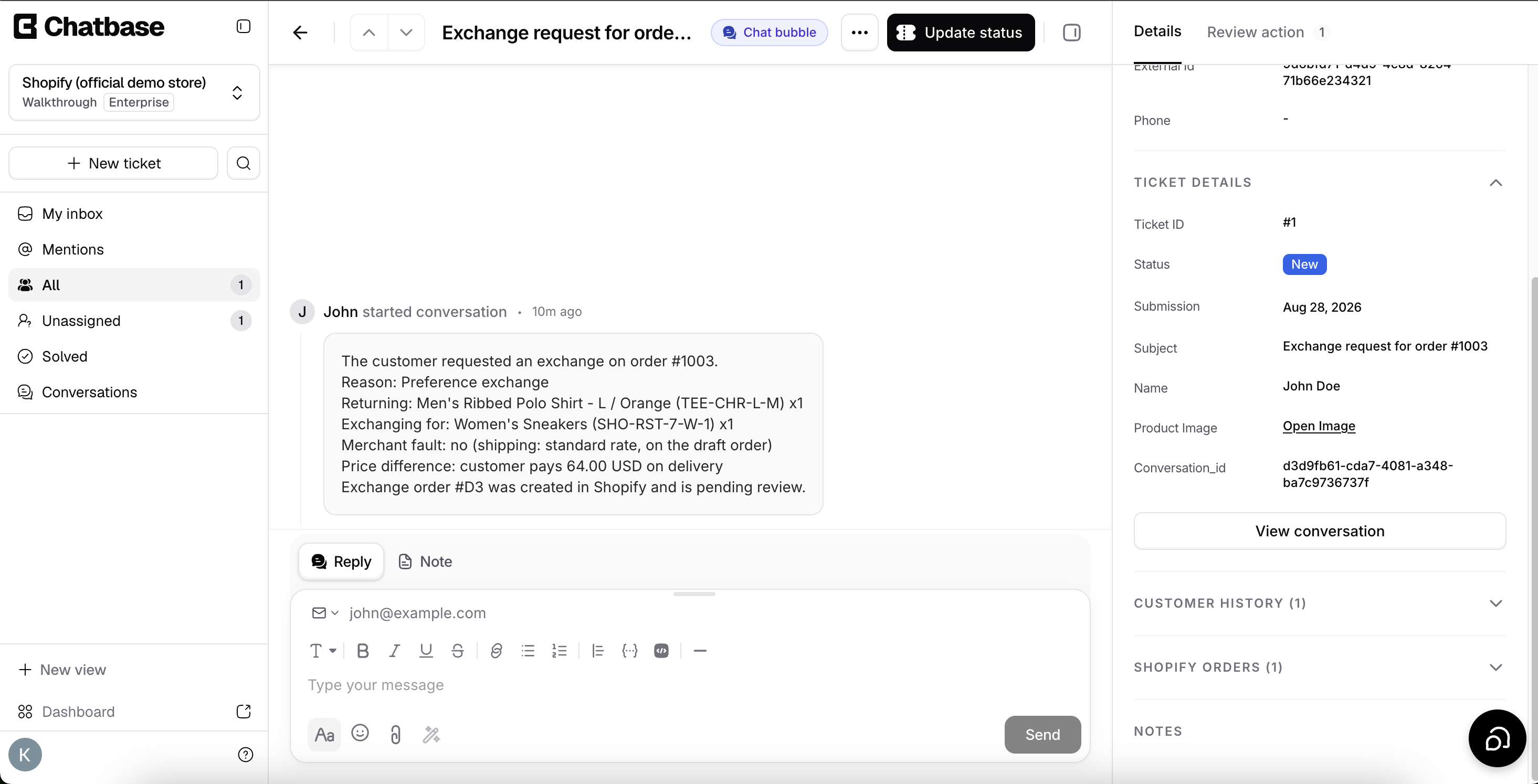
Task: Collapse the left sidebar next to Chatbase logo
Action: point(243,26)
